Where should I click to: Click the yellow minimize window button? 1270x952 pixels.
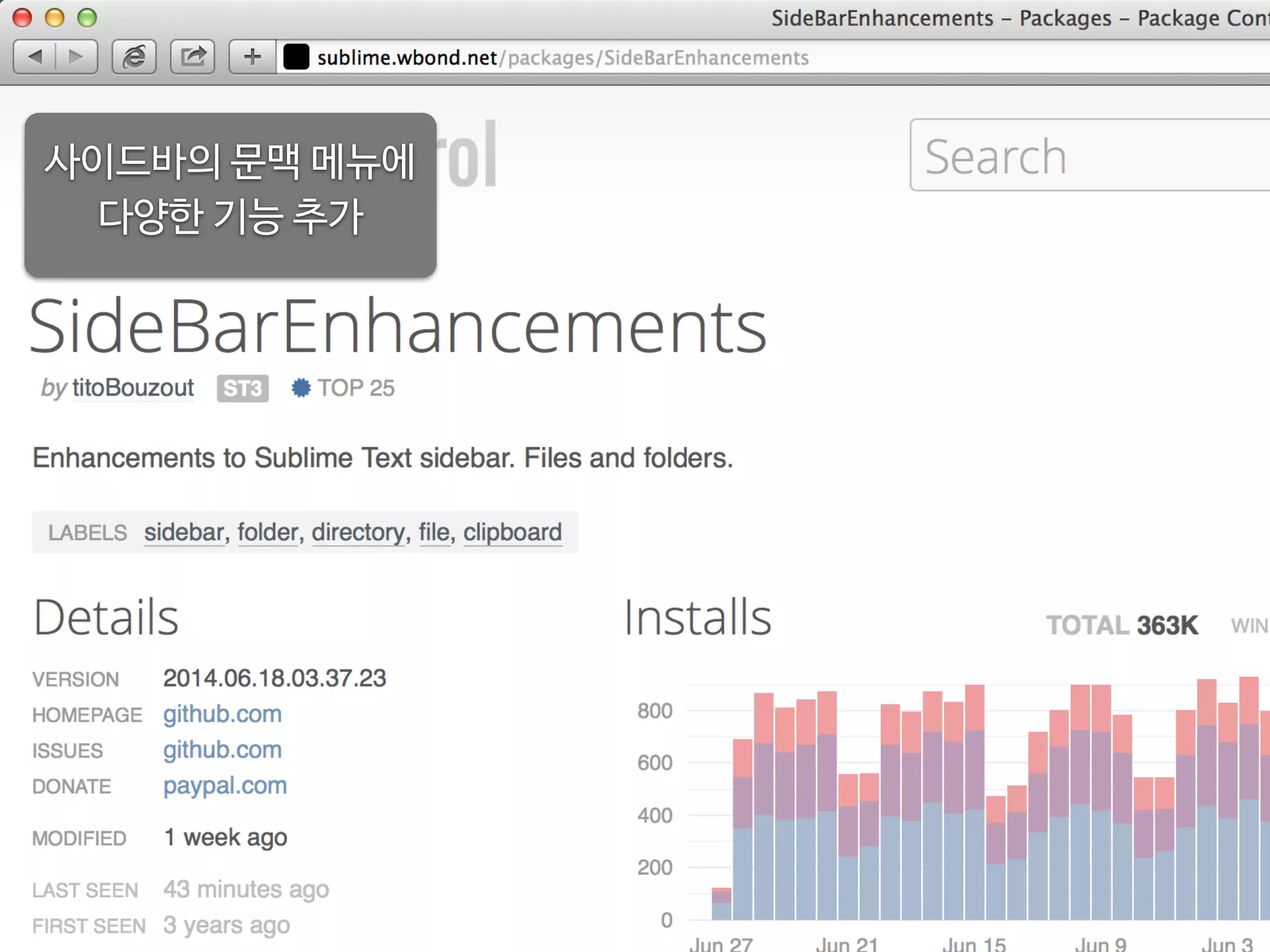55,17
